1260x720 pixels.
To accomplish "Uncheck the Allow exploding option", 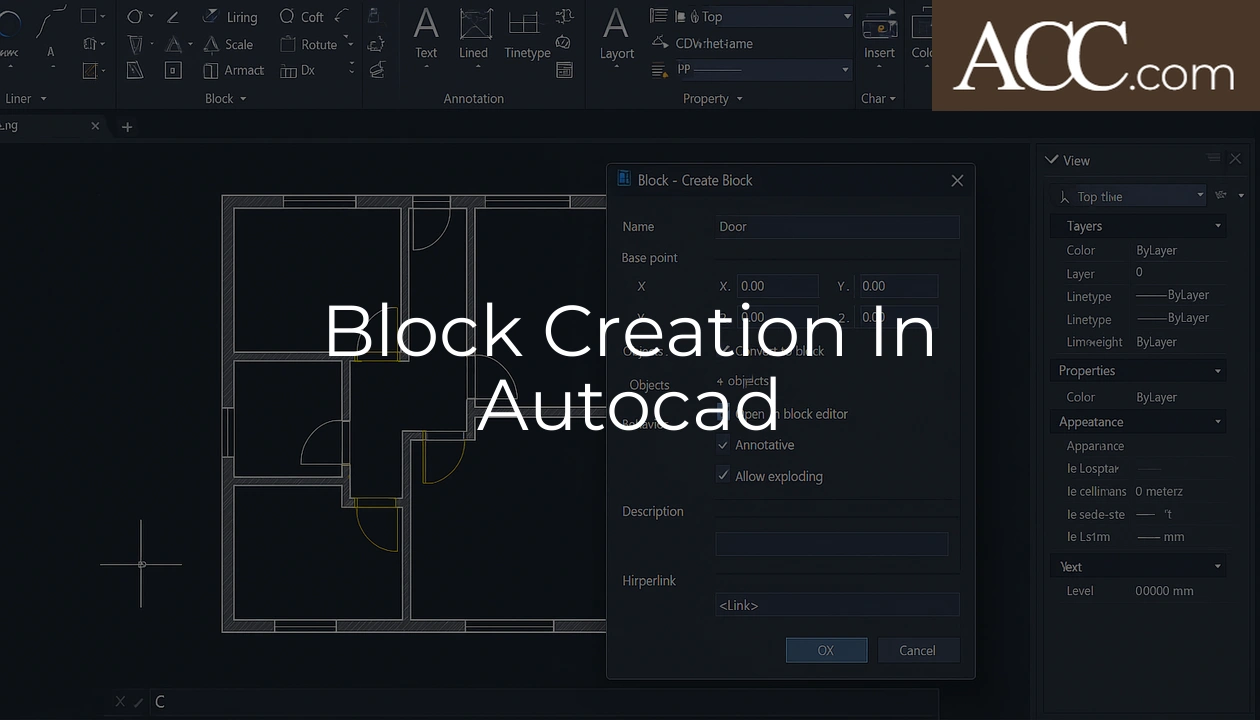I will click(724, 476).
